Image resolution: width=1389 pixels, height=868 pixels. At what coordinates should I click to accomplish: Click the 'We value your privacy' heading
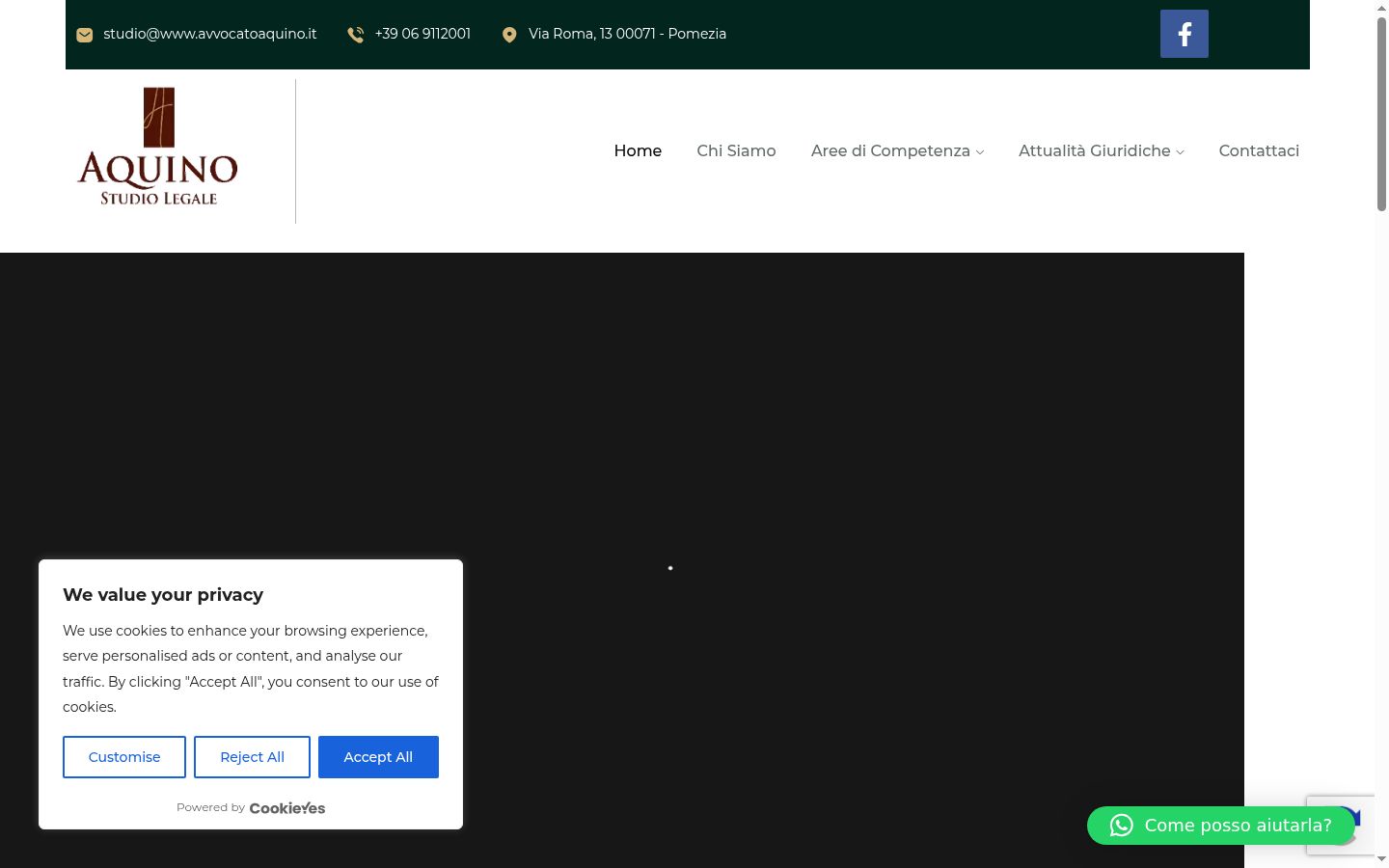point(163,595)
